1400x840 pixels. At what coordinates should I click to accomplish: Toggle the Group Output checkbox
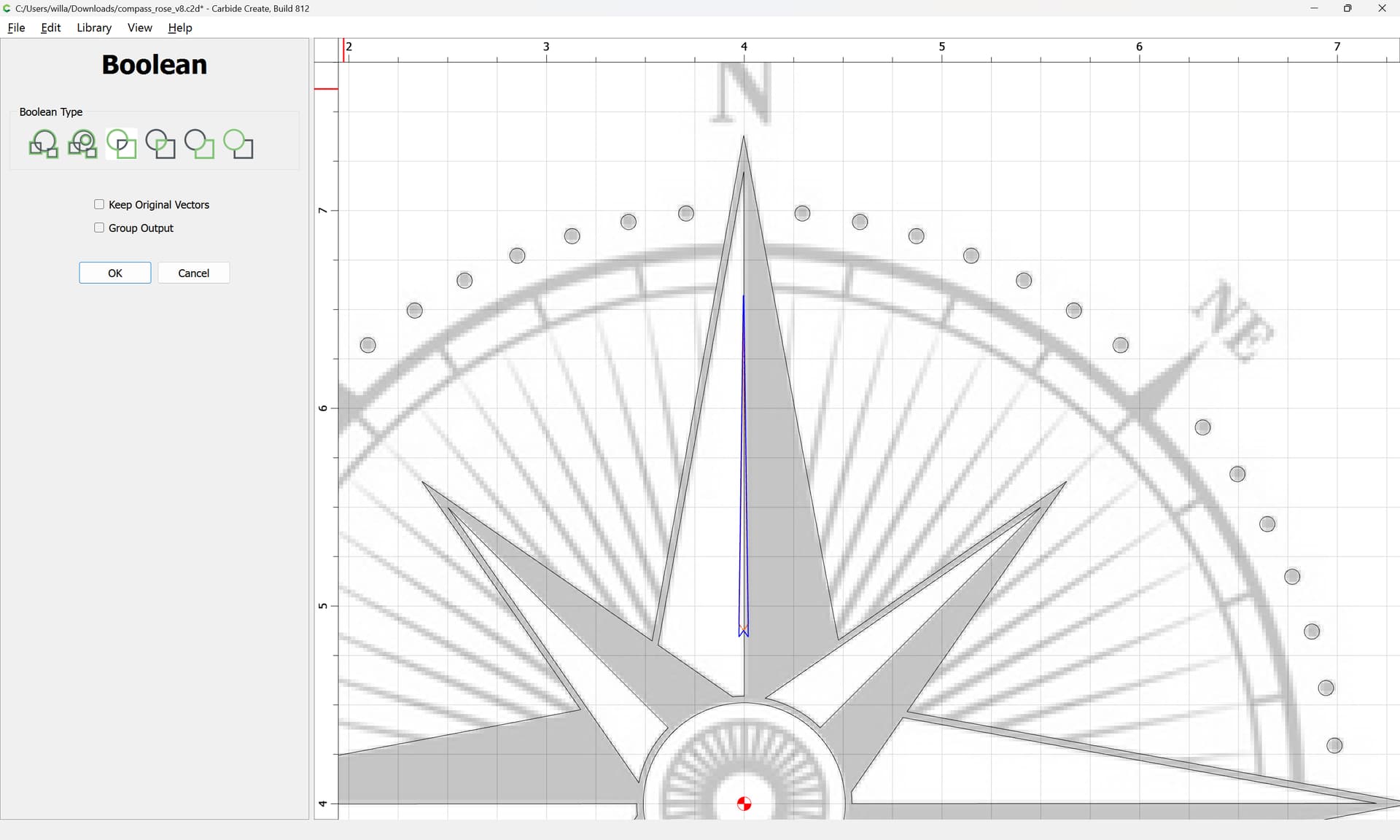tap(99, 227)
